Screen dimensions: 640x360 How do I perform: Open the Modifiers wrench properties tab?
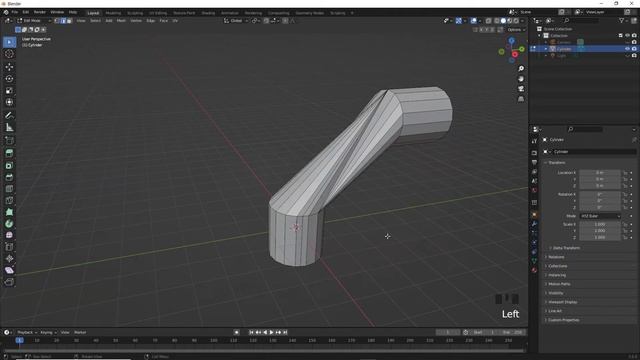534,224
